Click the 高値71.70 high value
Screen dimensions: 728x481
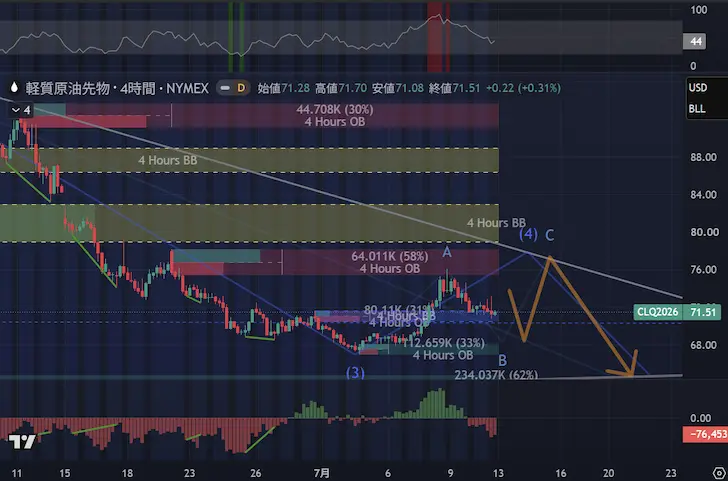click(x=341, y=88)
